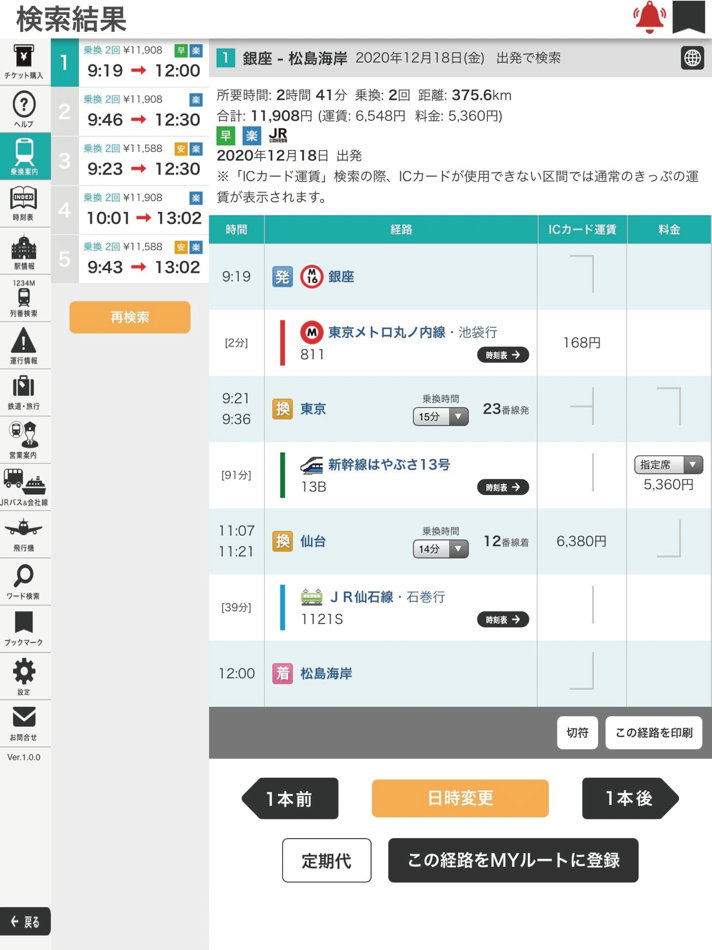Open the settings (設定) gear icon
Image resolution: width=712 pixels, height=950 pixels.
pyautogui.click(x=24, y=676)
